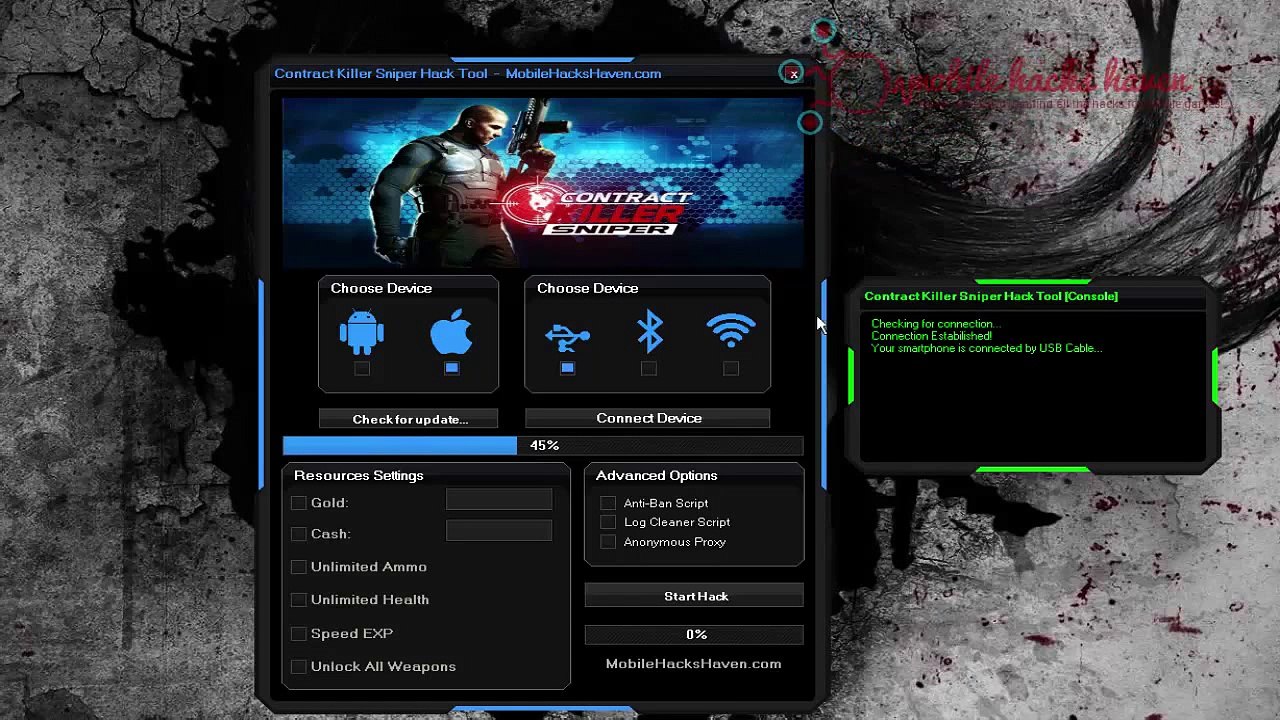Open the MobileHacksHaven.com link at bottom
This screenshot has height=720, width=1280.
[x=693, y=664]
